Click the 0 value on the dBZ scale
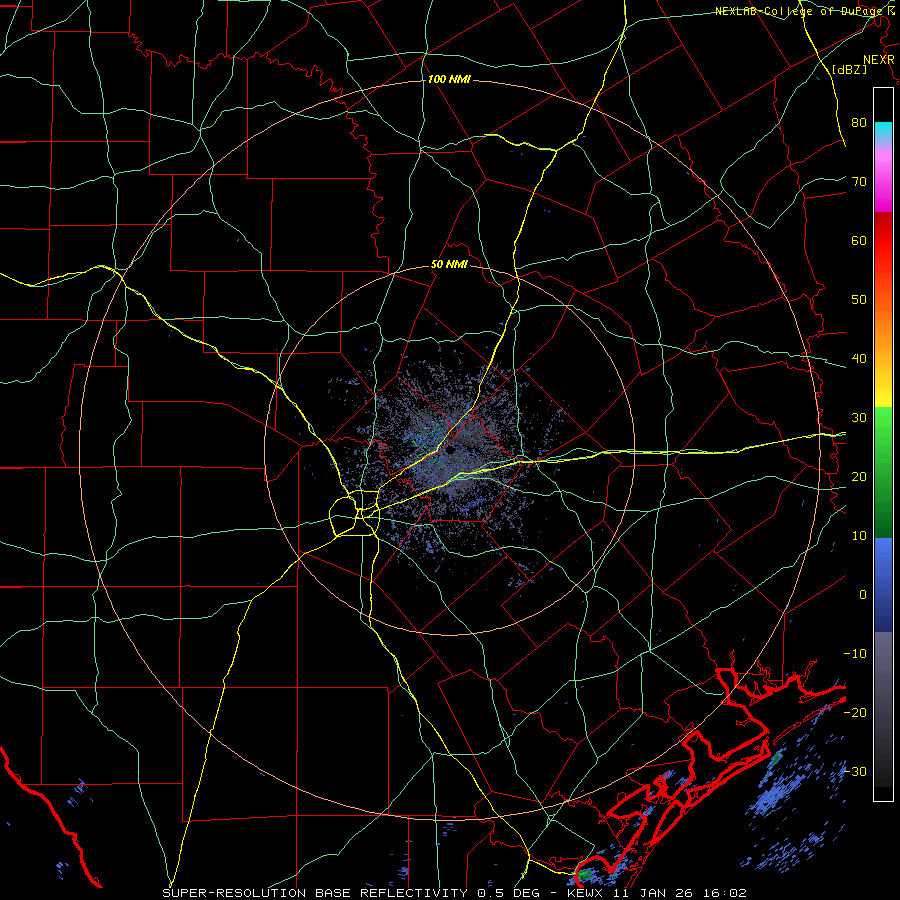900x900 pixels. [x=863, y=595]
